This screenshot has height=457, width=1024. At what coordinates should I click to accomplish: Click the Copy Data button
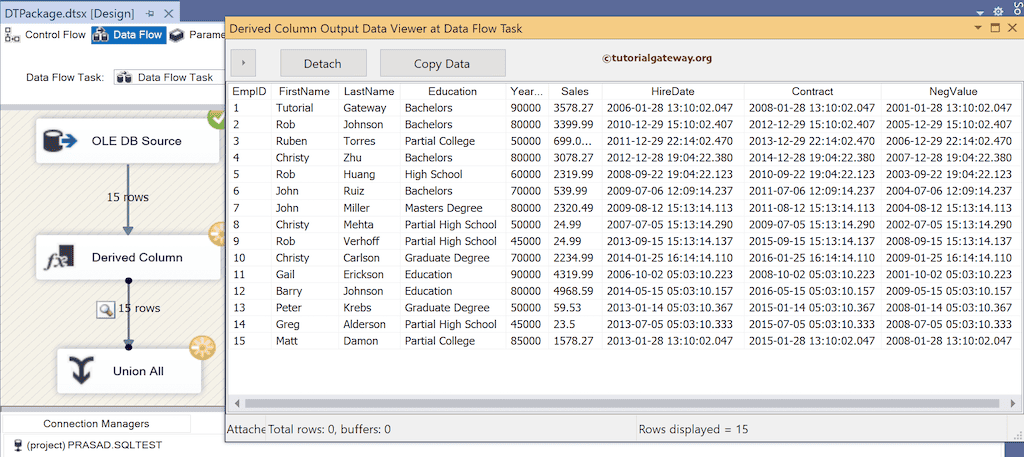click(442, 63)
